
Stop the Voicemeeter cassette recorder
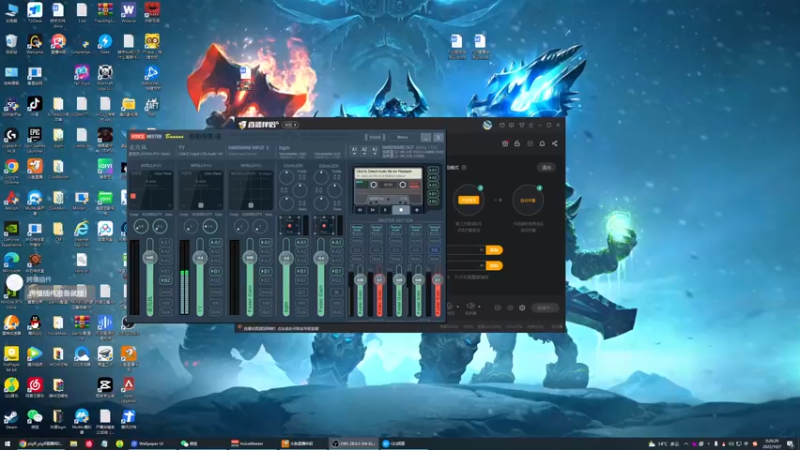click(x=401, y=210)
